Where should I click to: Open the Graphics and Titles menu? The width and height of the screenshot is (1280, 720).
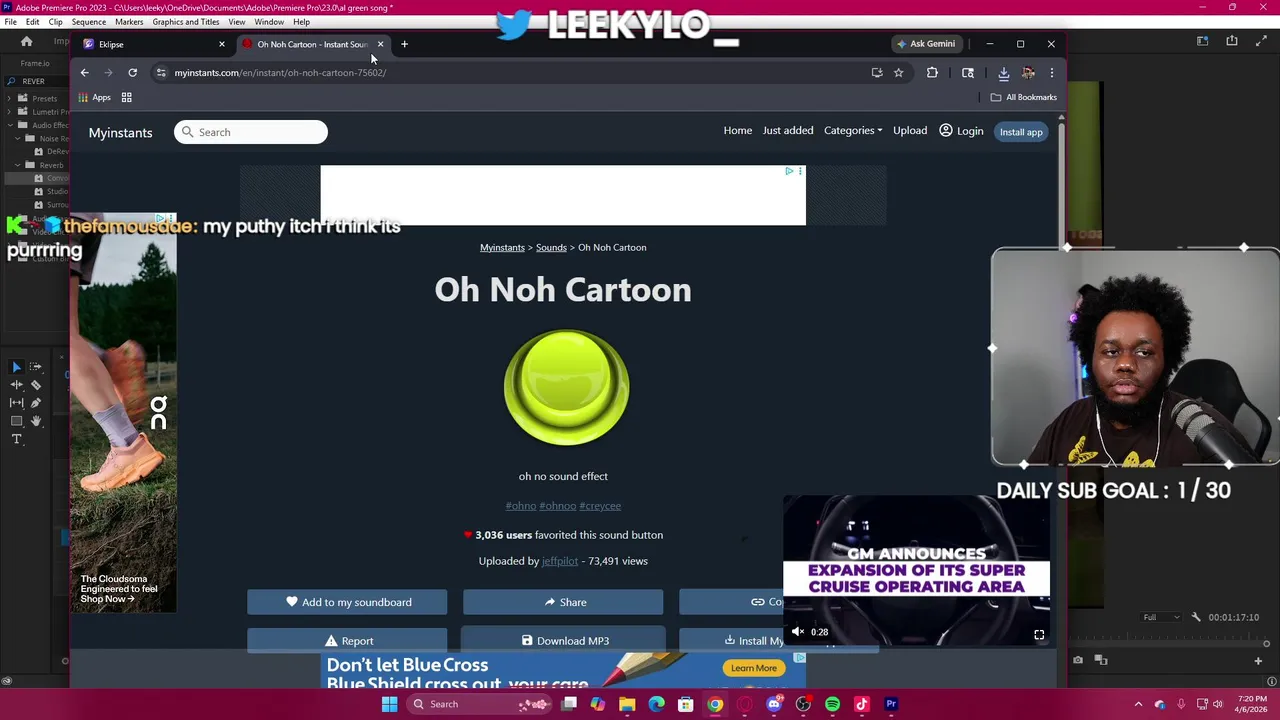186,22
